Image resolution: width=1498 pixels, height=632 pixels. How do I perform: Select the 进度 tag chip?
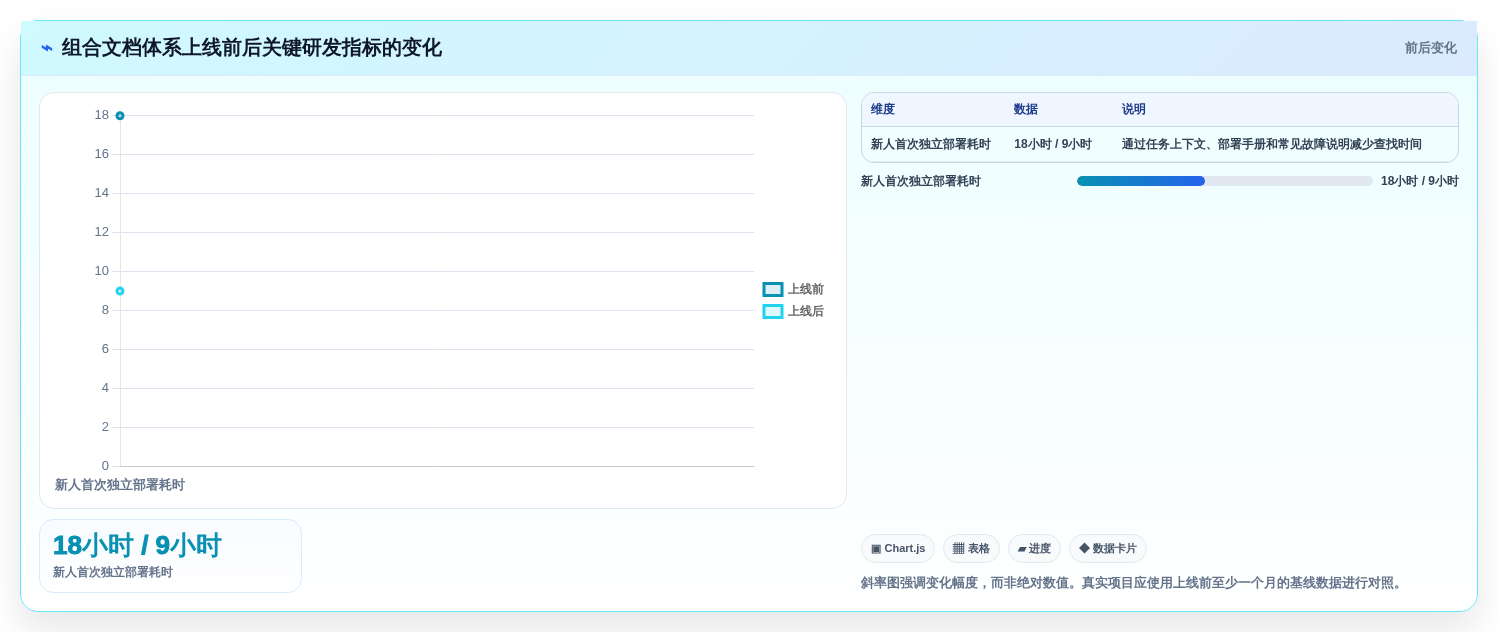coord(1034,548)
